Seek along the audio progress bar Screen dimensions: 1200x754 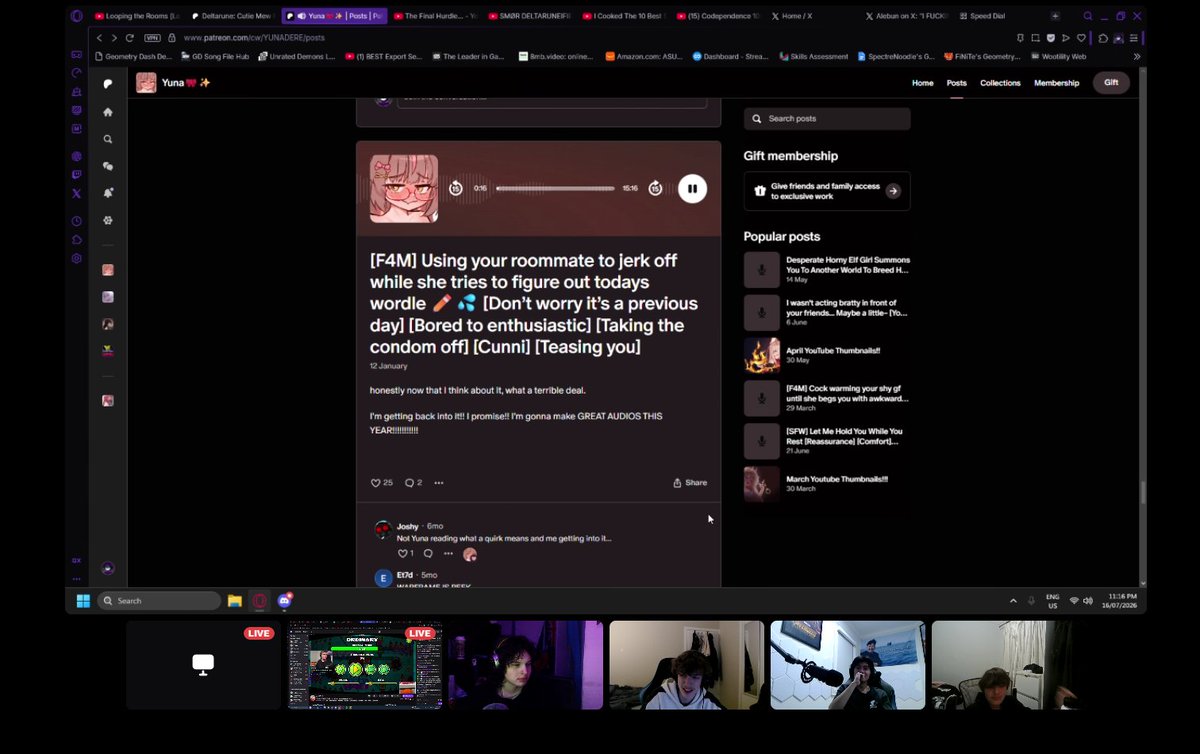555,188
